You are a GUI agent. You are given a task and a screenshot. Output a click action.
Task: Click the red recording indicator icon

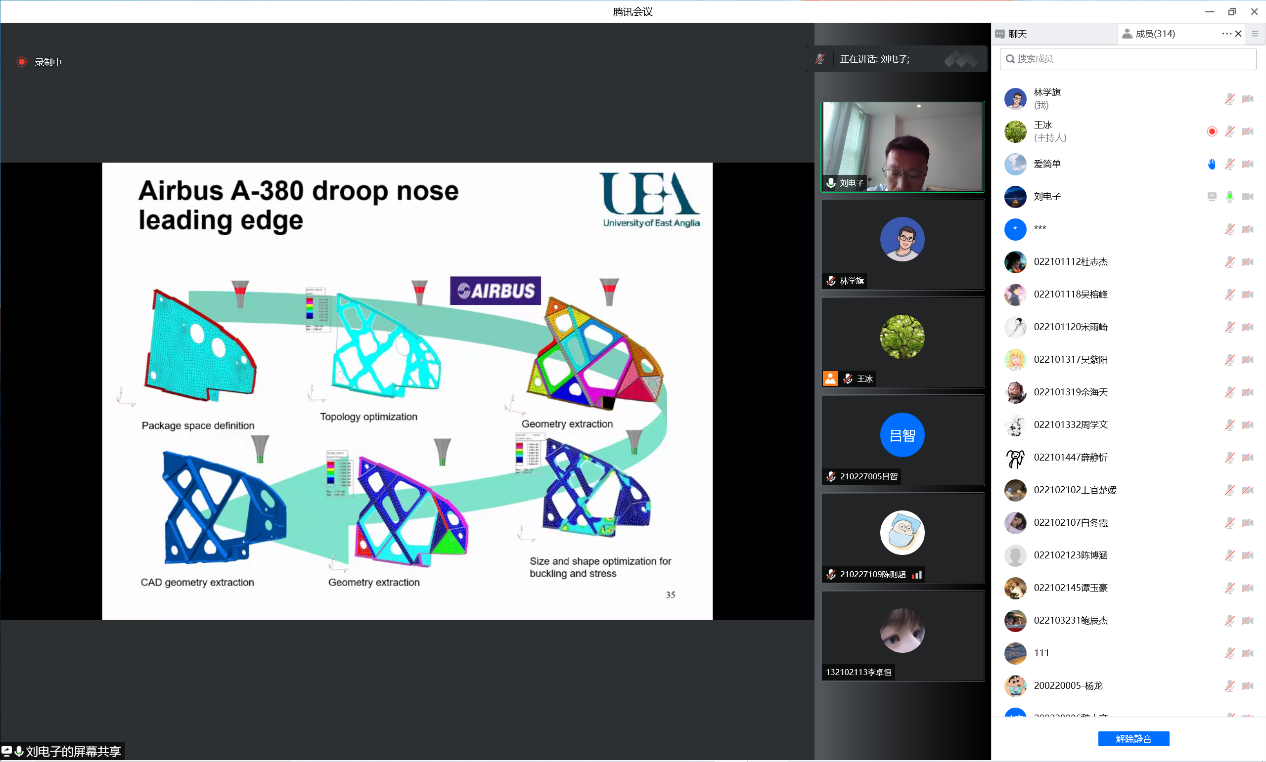point(22,62)
